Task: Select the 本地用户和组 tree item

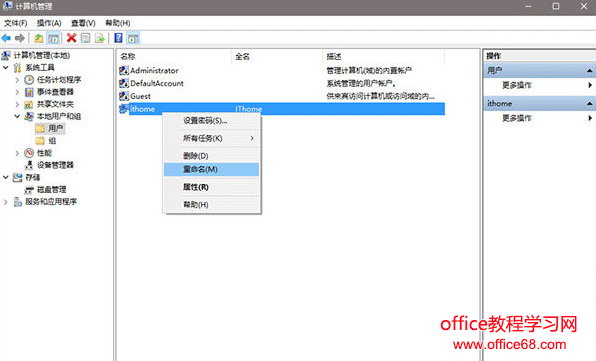Action: click(59, 116)
